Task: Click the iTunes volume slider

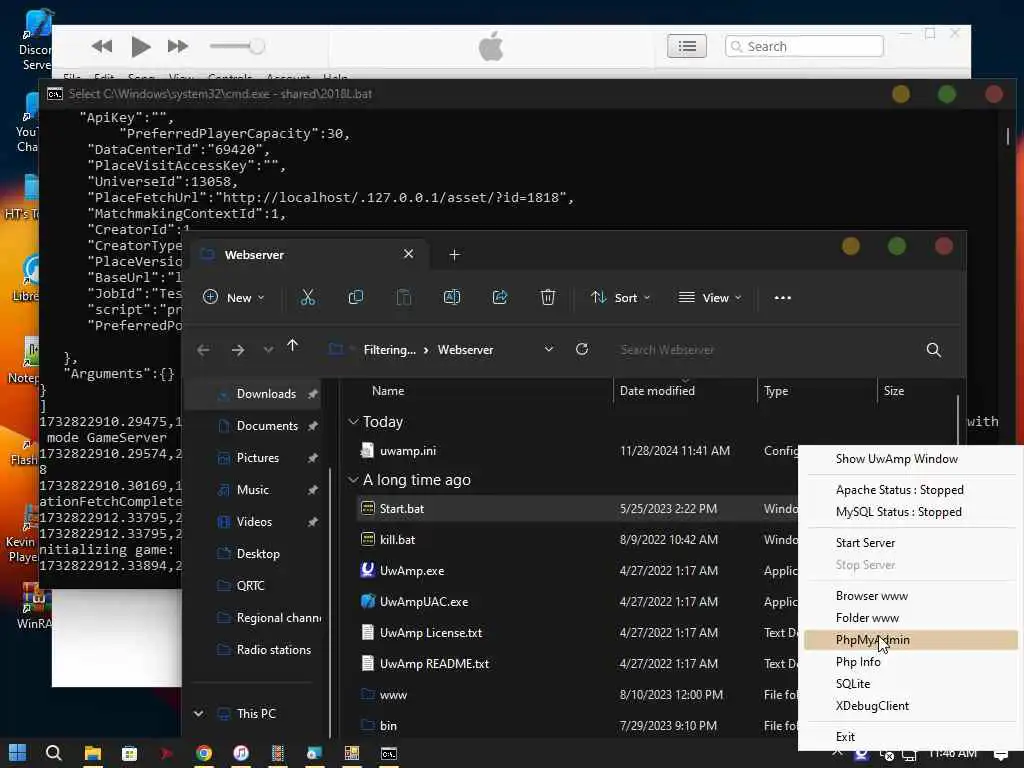Action: coord(236,46)
